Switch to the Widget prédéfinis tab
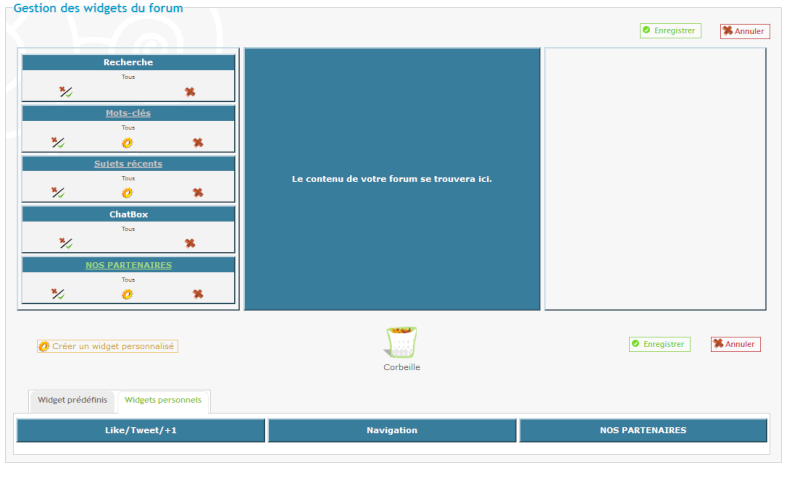Screen dimensions: 800x486 click(72, 400)
